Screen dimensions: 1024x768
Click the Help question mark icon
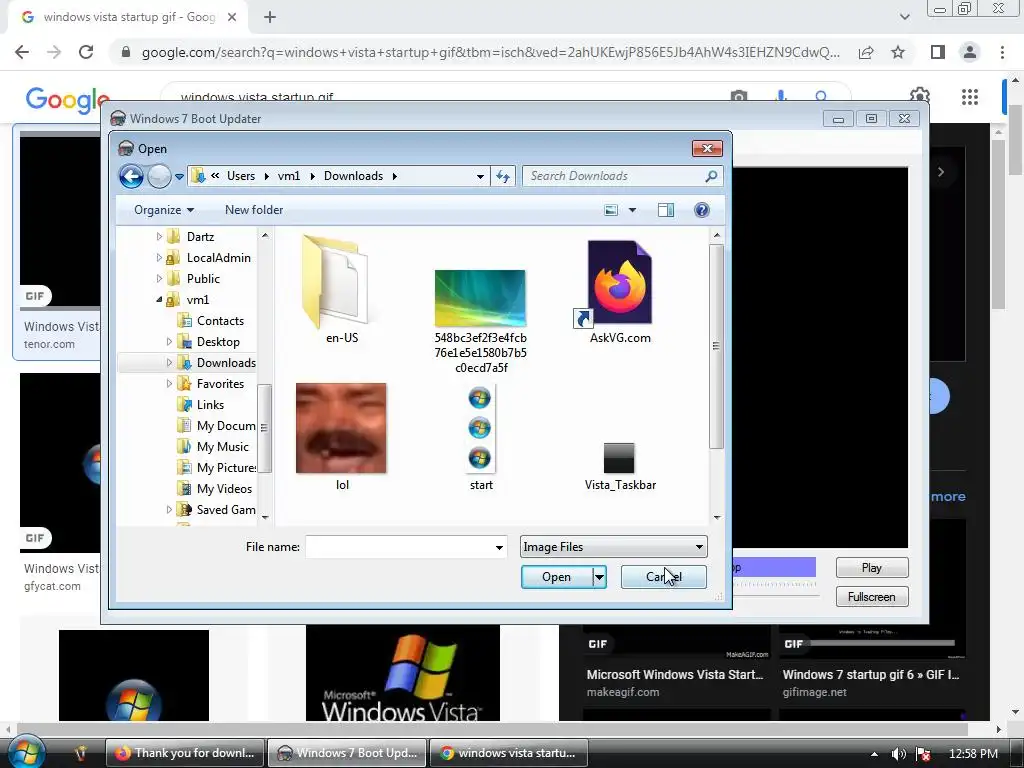tap(701, 210)
